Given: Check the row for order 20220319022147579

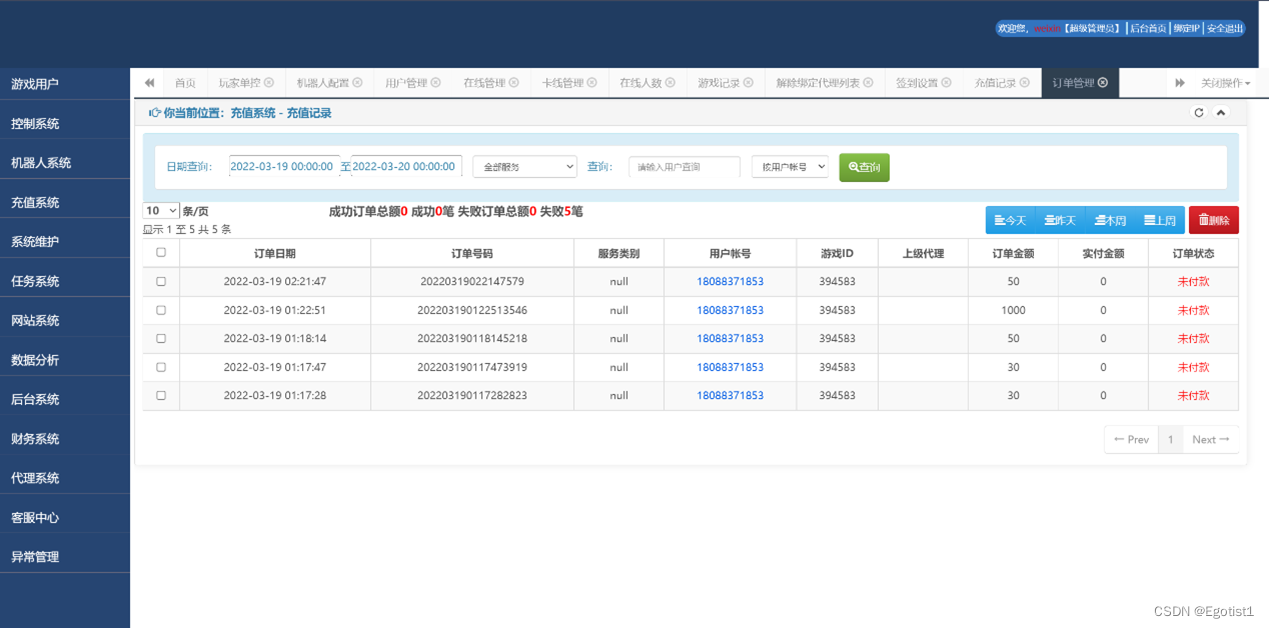Looking at the screenshot, I should coord(161,282).
